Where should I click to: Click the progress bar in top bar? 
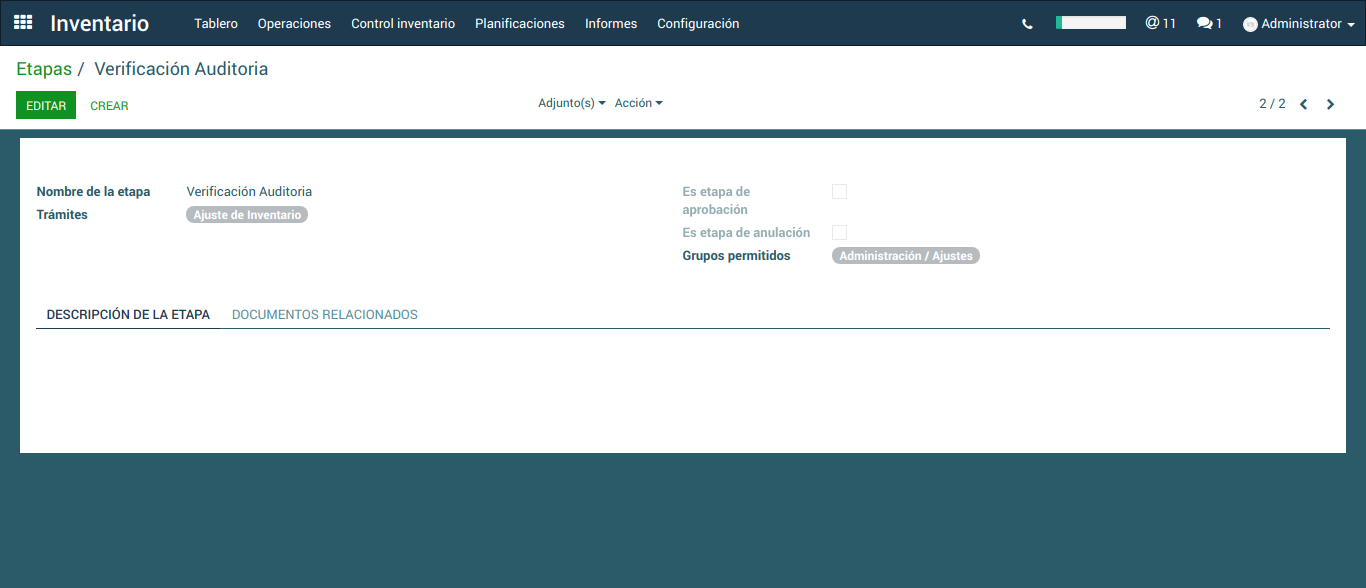[x=1091, y=22]
